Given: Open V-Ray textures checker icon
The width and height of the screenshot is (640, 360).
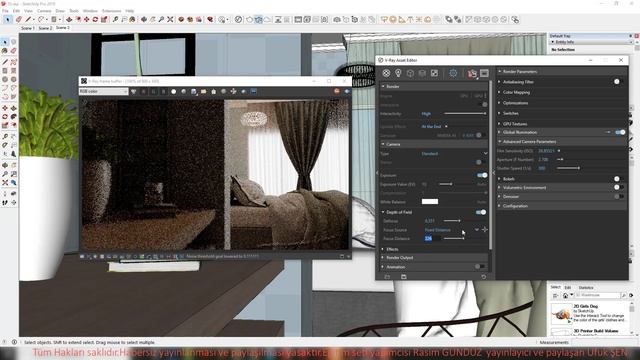Looking at the screenshot, I should pyautogui.click(x=434, y=73).
